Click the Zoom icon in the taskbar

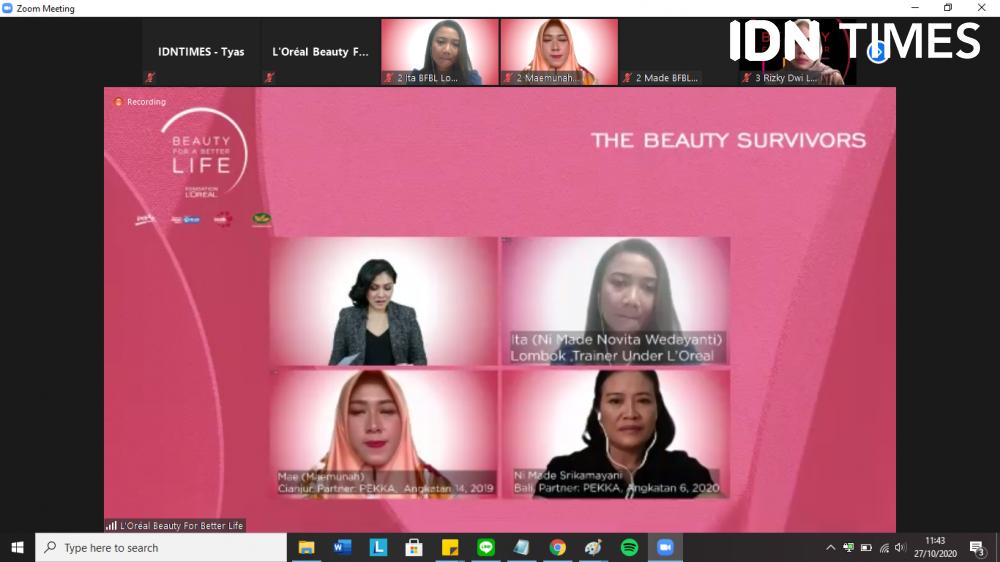tap(665, 547)
